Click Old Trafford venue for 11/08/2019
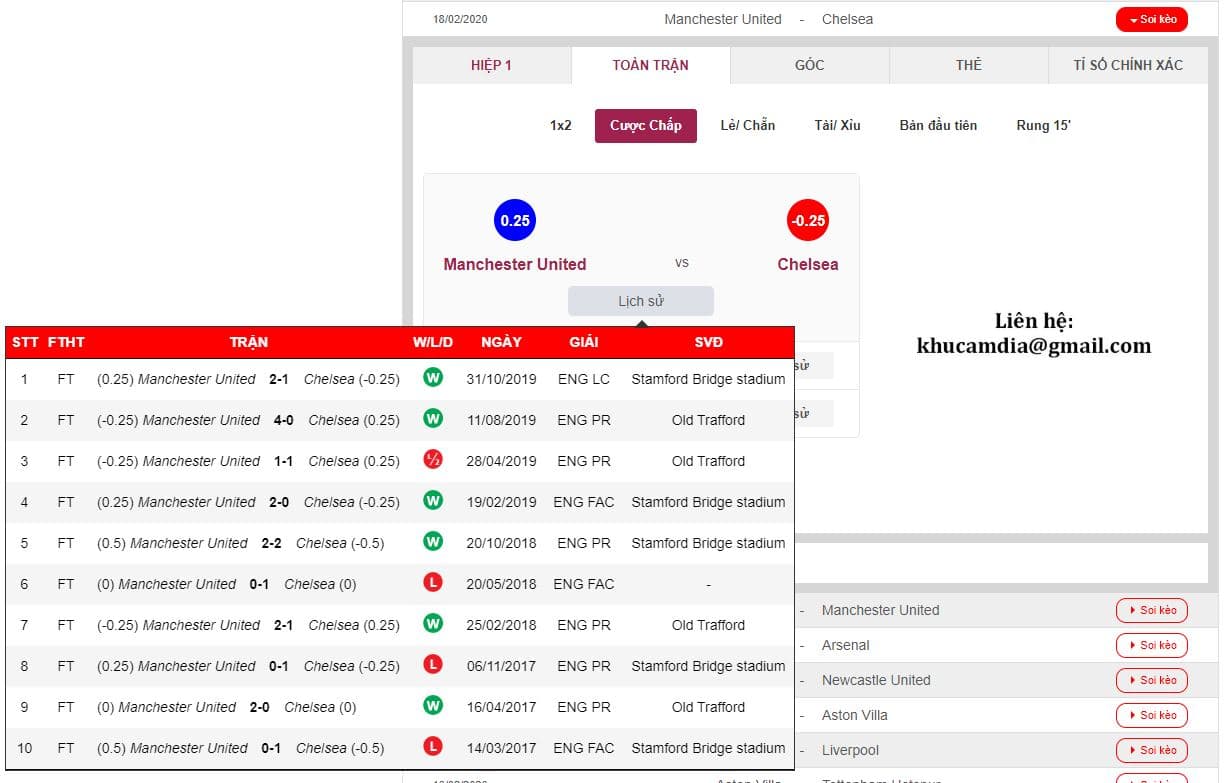Viewport: 1225px width, 783px height. (708, 420)
